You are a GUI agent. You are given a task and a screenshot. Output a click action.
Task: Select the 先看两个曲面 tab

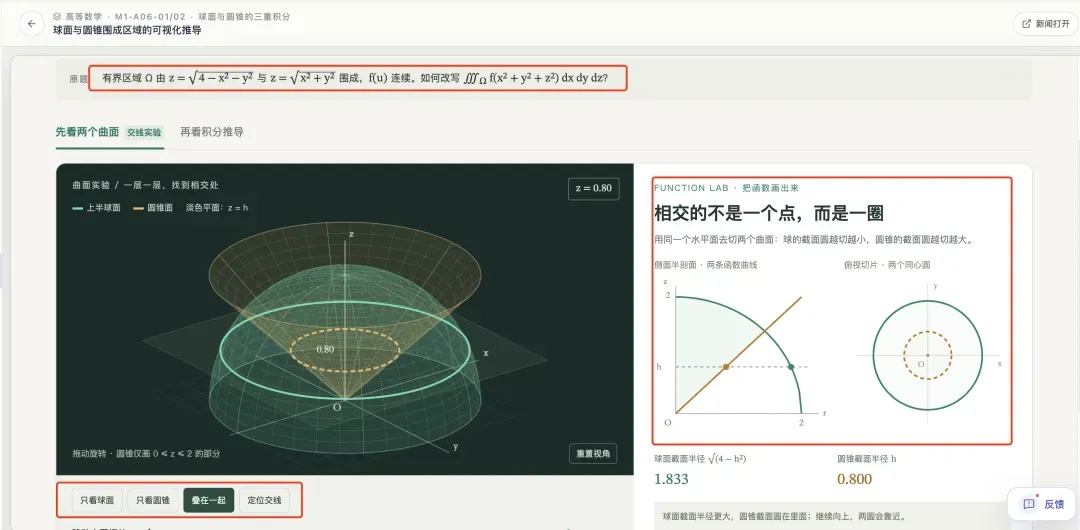pos(87,132)
